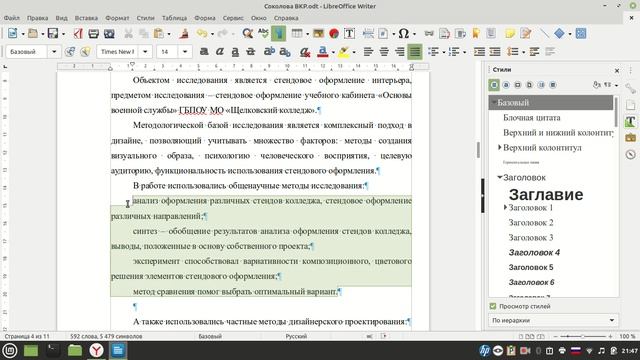Open the font name dropdown arrow

pyautogui.click(x=145, y=52)
